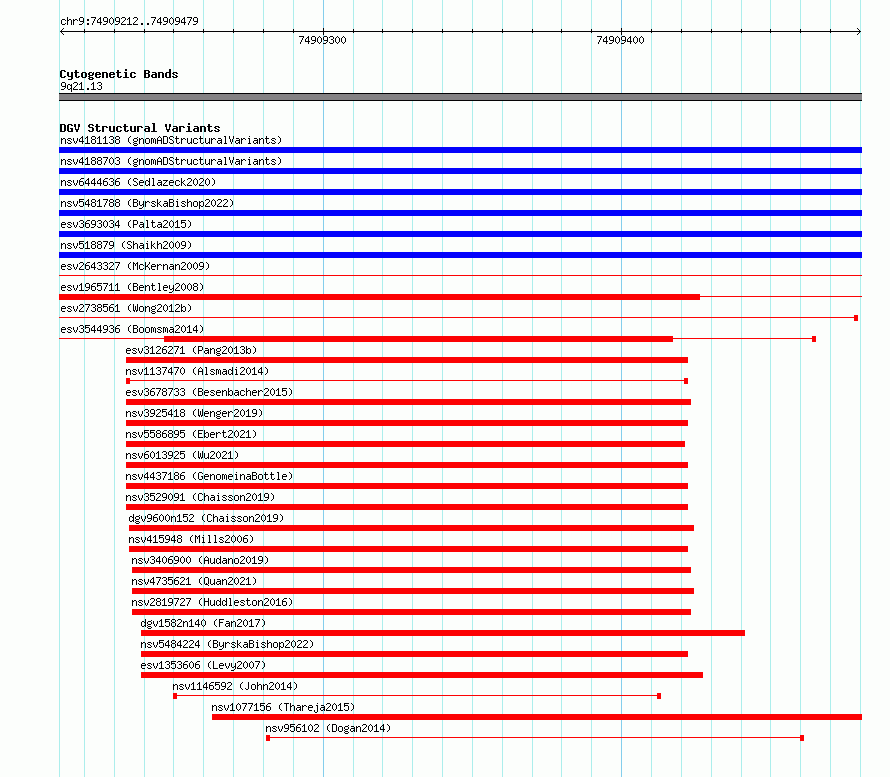
Task: Click the red bar under dgv1582n140
Action: (x=443, y=633)
